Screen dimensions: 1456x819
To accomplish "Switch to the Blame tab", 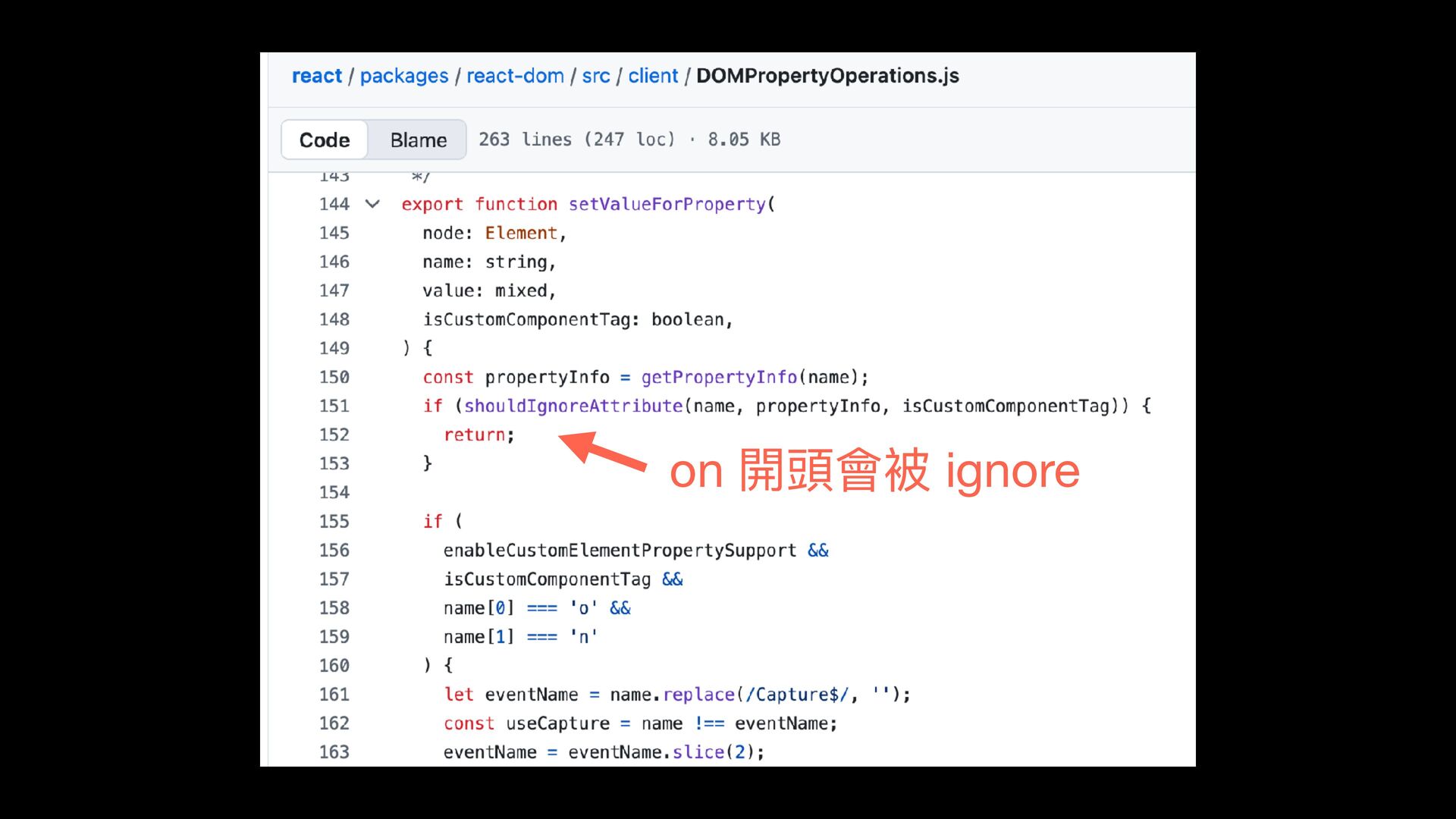I will click(418, 140).
